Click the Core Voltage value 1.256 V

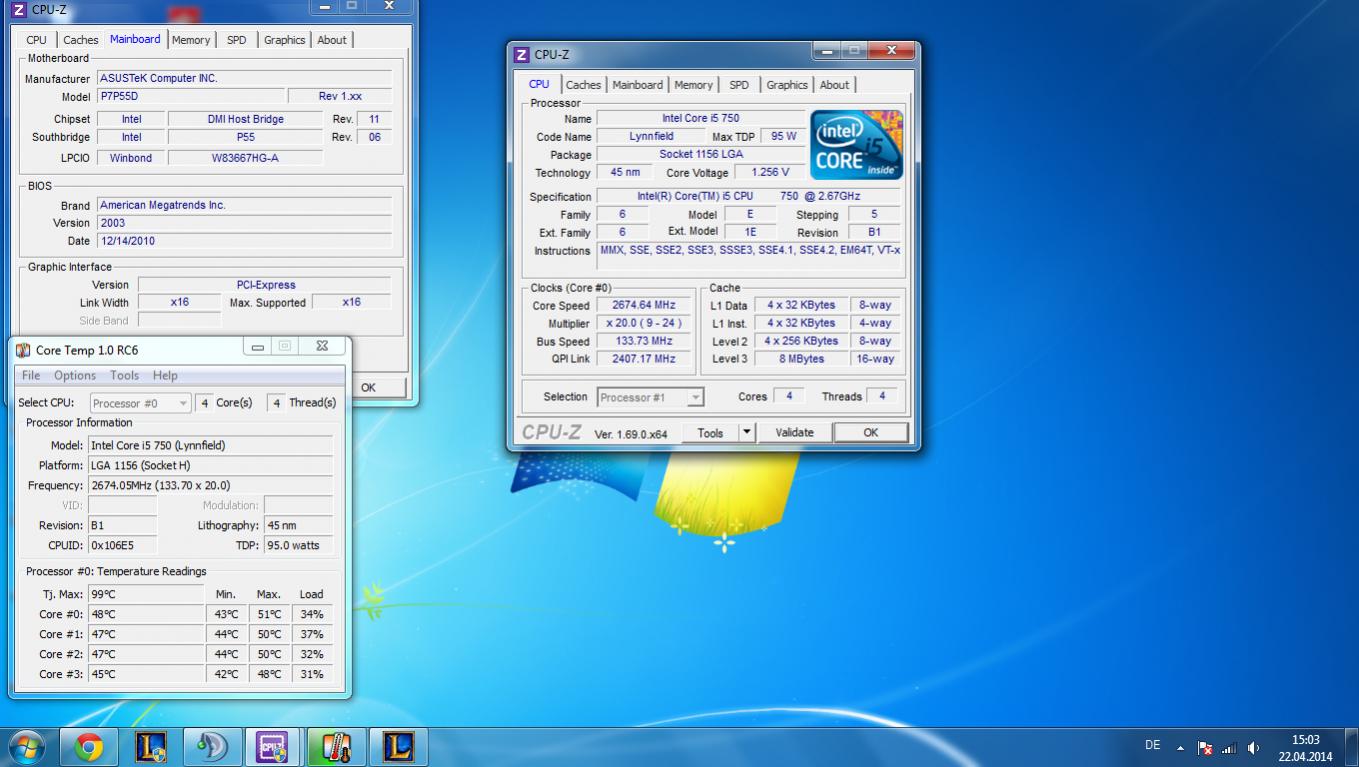pos(771,172)
